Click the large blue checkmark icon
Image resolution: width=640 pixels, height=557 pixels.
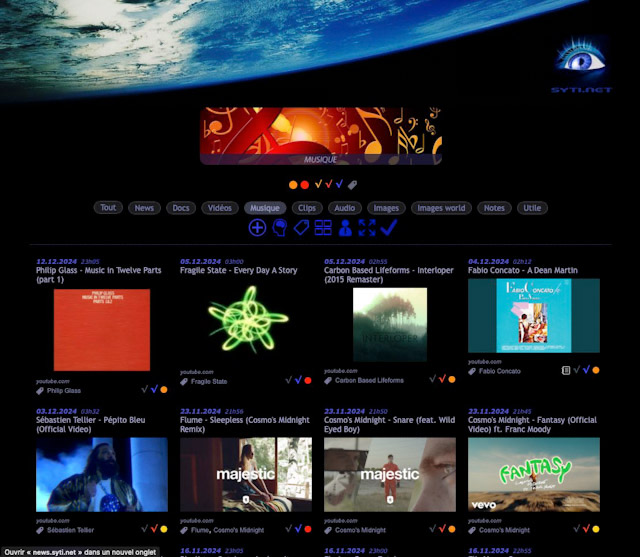pyautogui.click(x=389, y=227)
